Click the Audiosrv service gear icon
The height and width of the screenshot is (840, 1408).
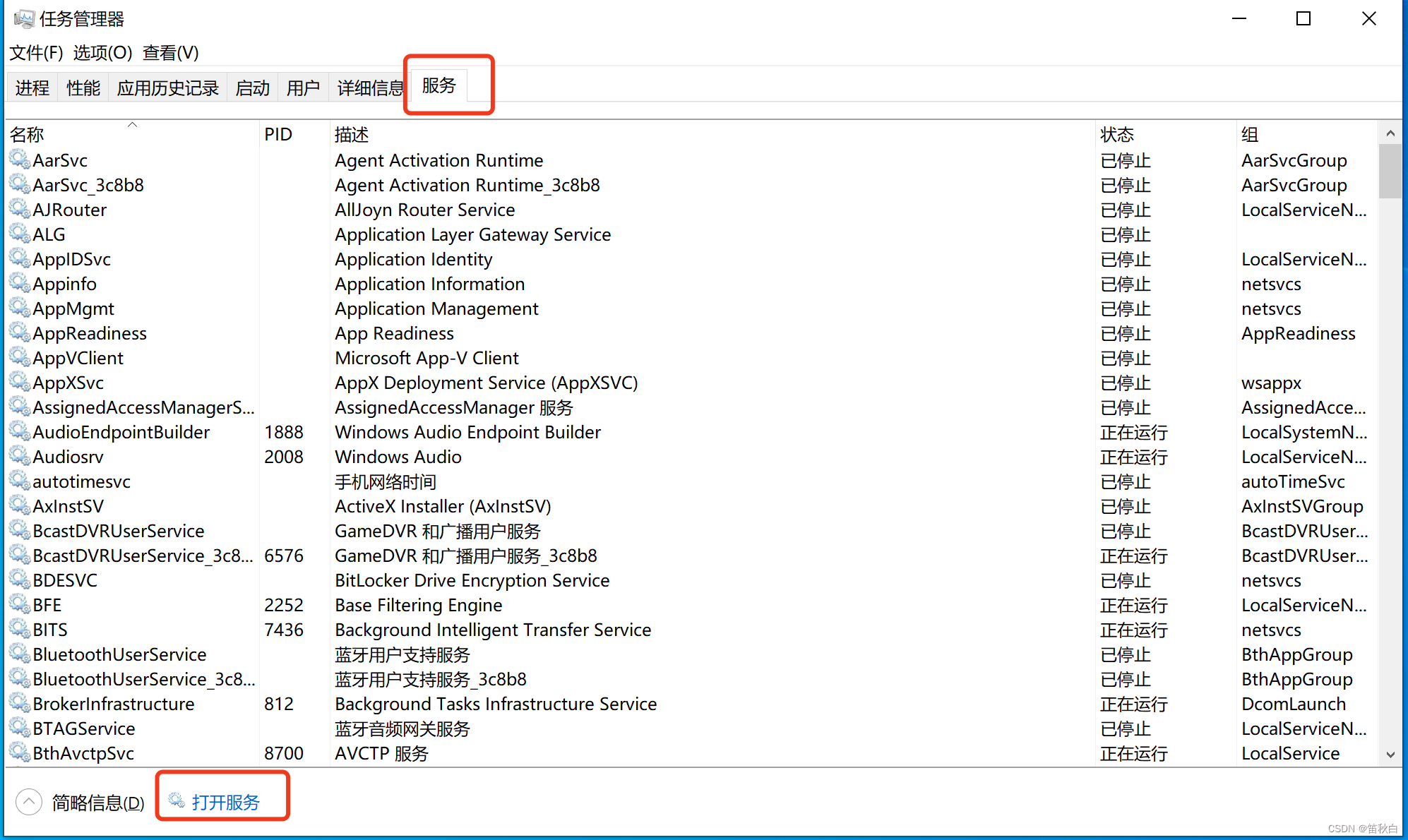point(20,456)
